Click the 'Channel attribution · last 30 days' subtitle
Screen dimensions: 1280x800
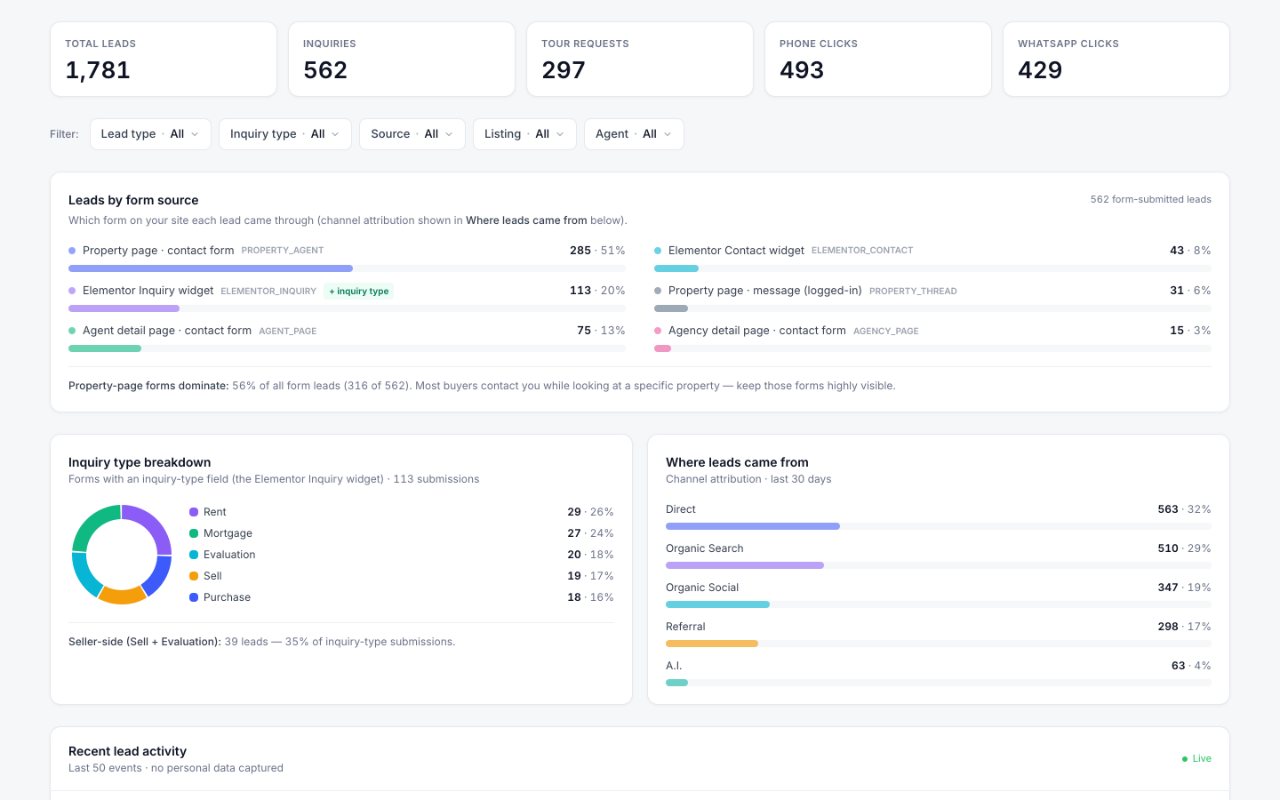point(748,479)
